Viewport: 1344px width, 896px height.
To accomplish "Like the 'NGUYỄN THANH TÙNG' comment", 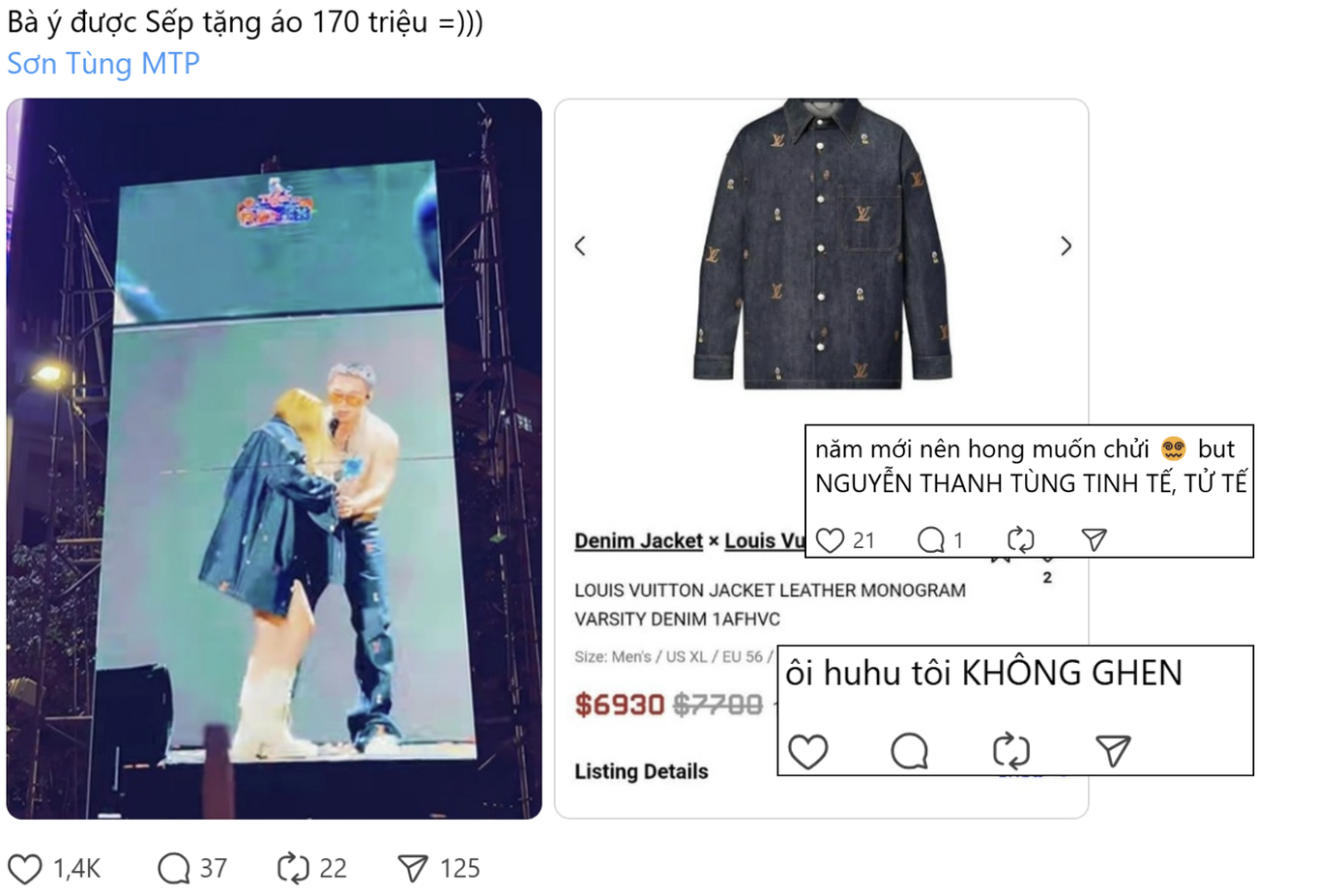I will click(x=830, y=540).
